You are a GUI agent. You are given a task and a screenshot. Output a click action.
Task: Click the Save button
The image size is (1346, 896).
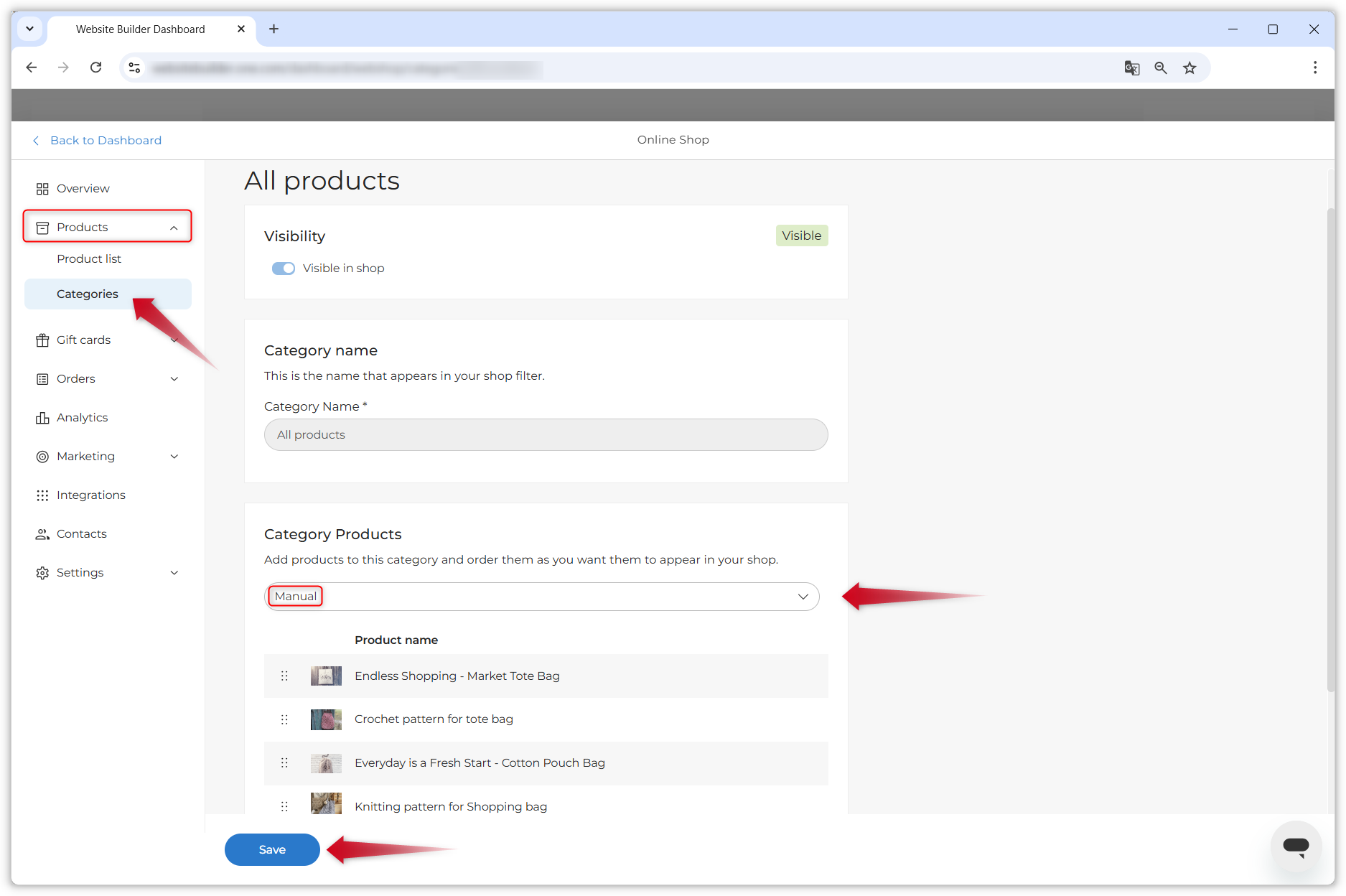coord(272,849)
